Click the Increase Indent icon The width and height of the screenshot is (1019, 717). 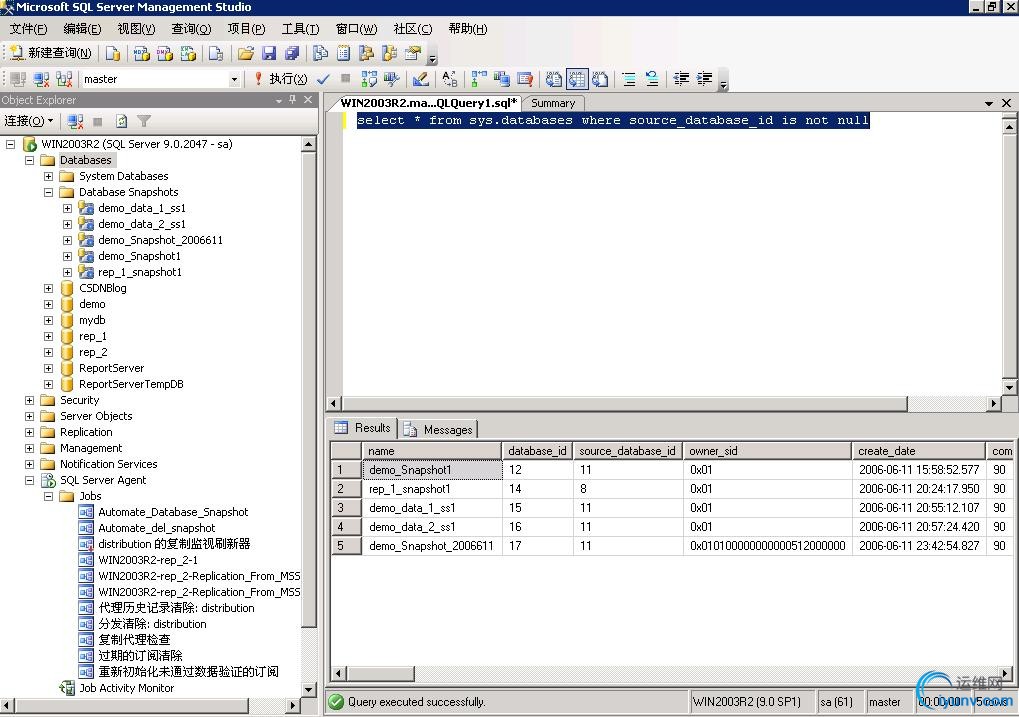[x=704, y=79]
